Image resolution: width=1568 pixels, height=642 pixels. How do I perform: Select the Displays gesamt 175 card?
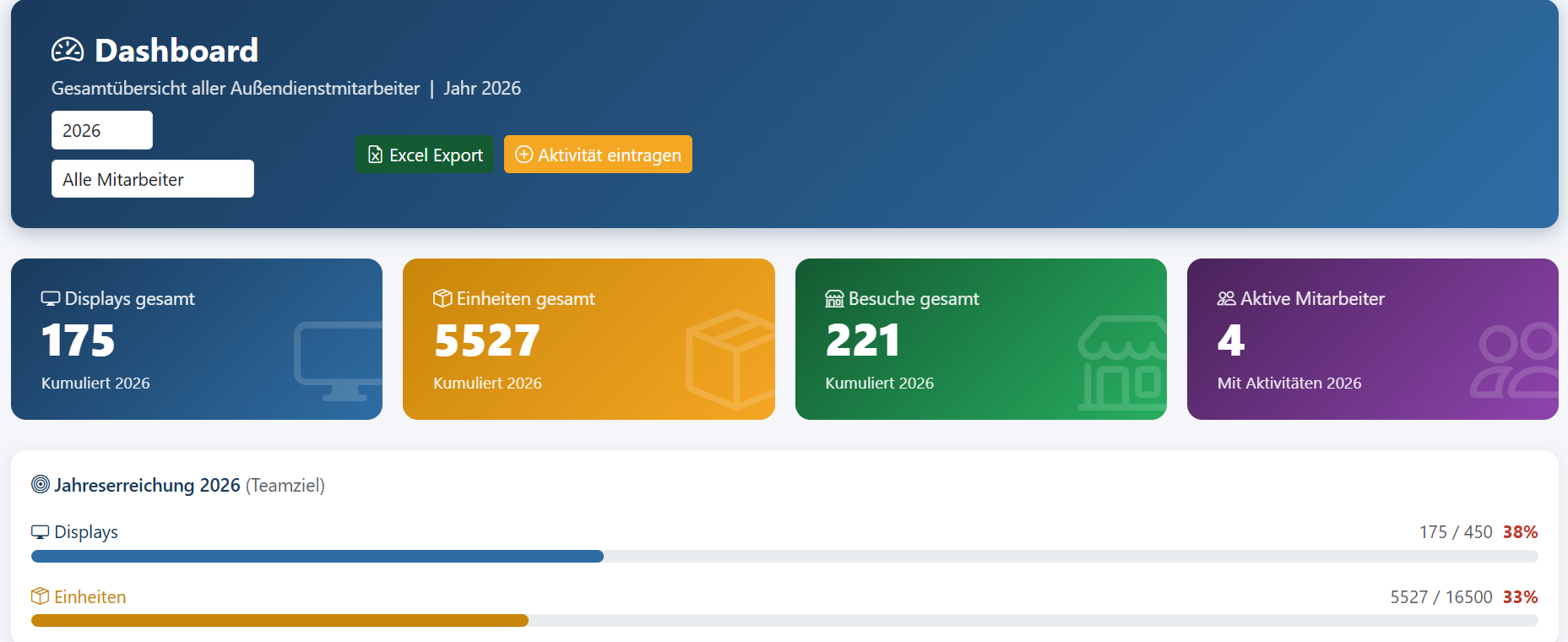pyautogui.click(x=197, y=339)
